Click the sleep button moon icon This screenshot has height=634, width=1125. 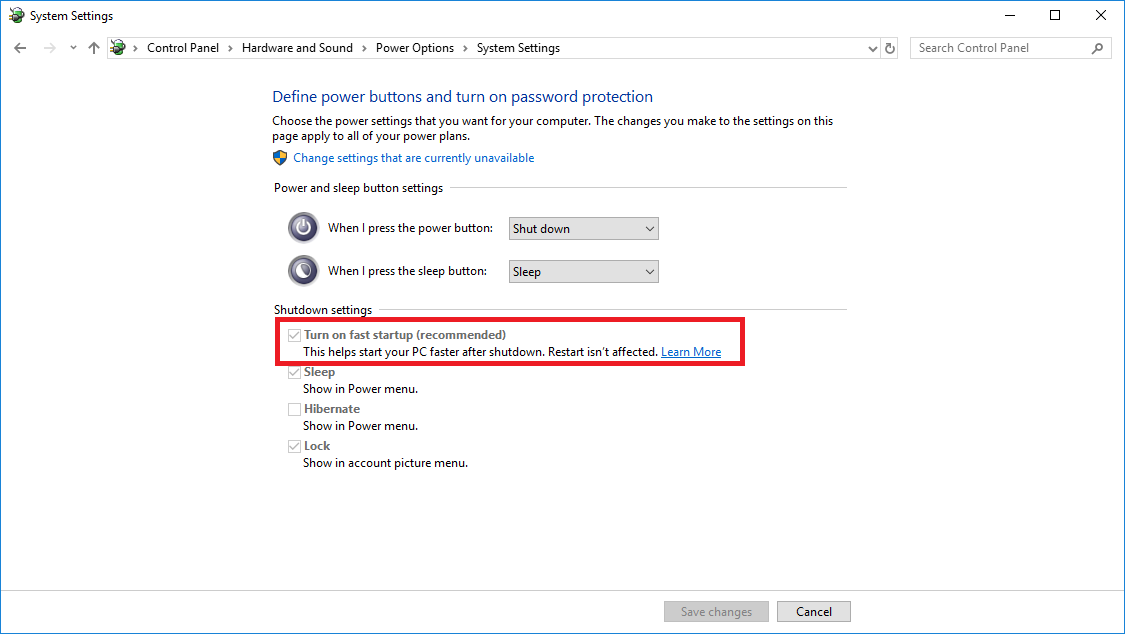(x=303, y=271)
